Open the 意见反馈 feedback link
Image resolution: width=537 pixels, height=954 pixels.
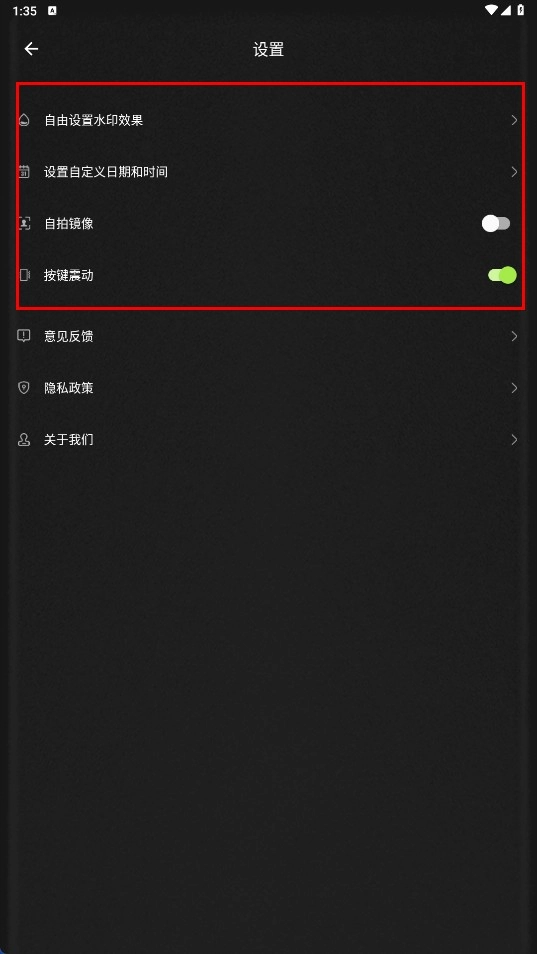[x=268, y=336]
